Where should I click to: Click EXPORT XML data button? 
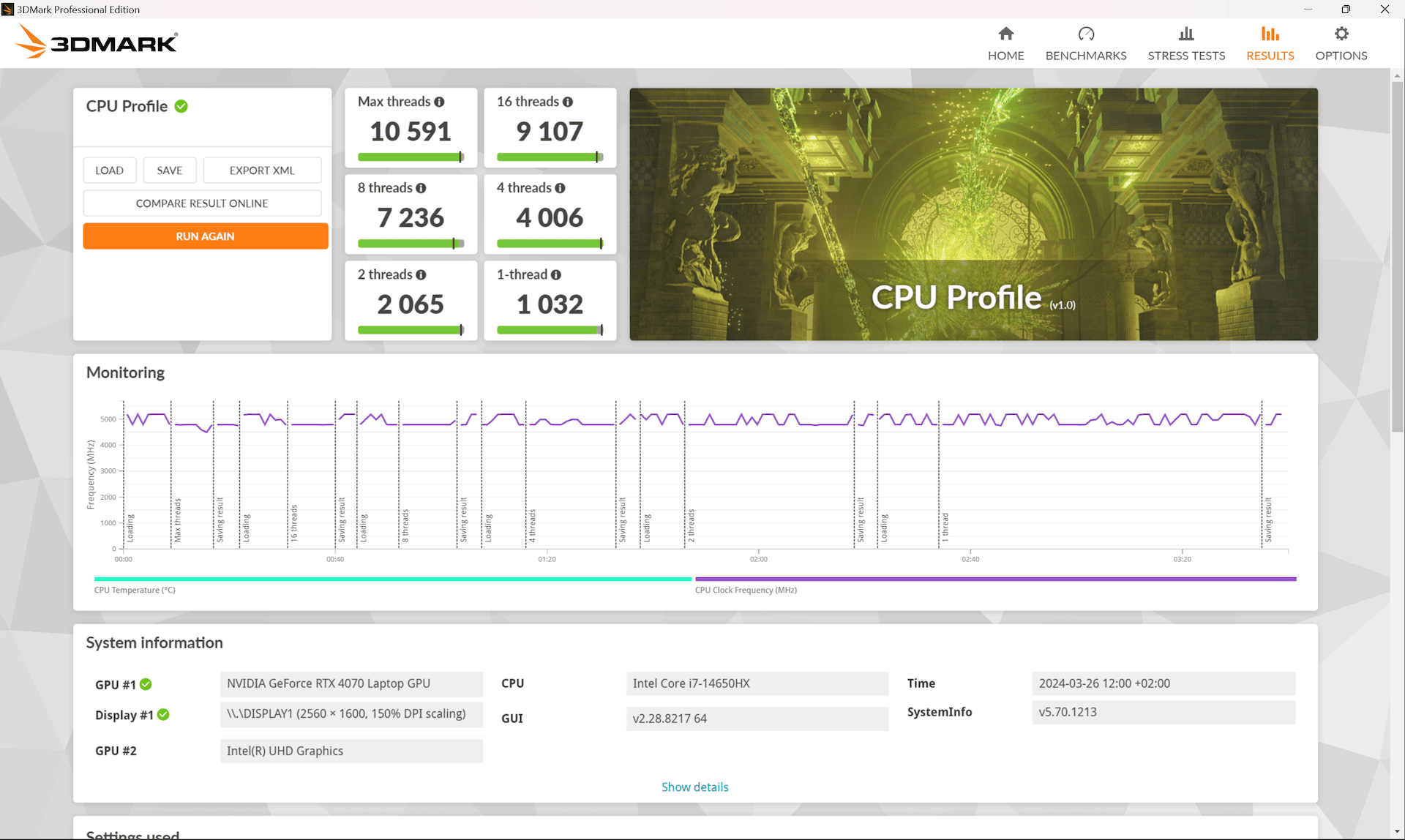[263, 170]
